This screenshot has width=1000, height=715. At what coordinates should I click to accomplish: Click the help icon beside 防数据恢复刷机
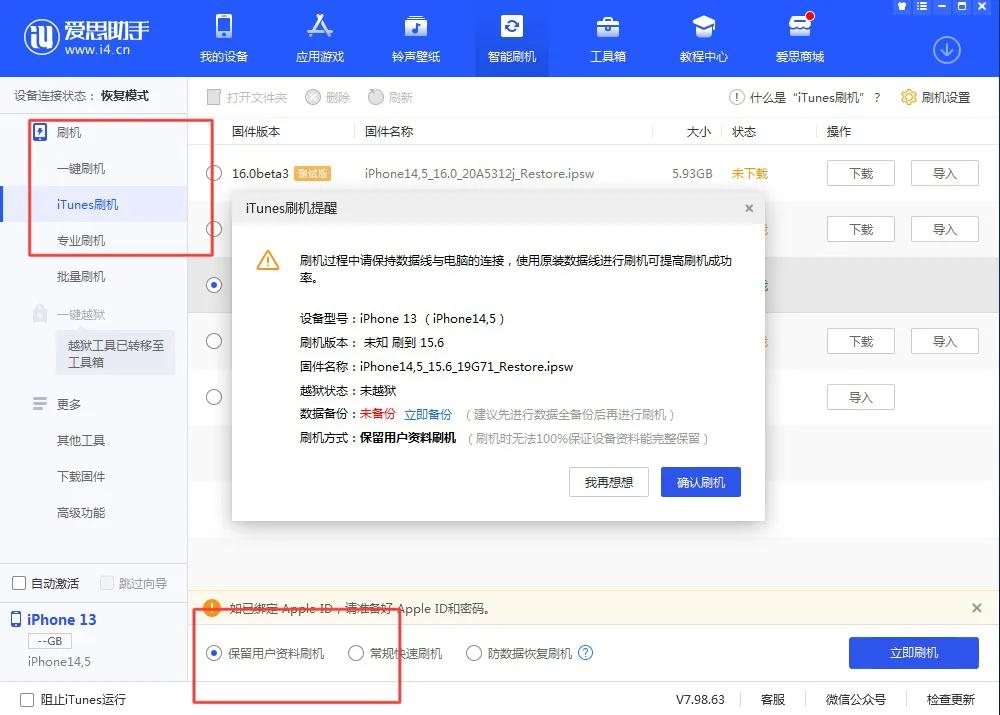587,653
